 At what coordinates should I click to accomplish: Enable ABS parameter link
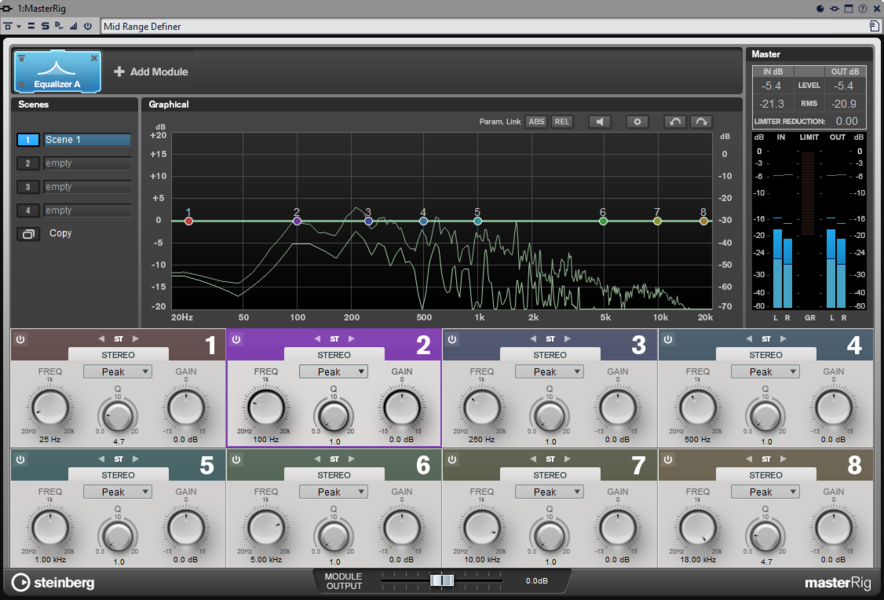pyautogui.click(x=536, y=122)
